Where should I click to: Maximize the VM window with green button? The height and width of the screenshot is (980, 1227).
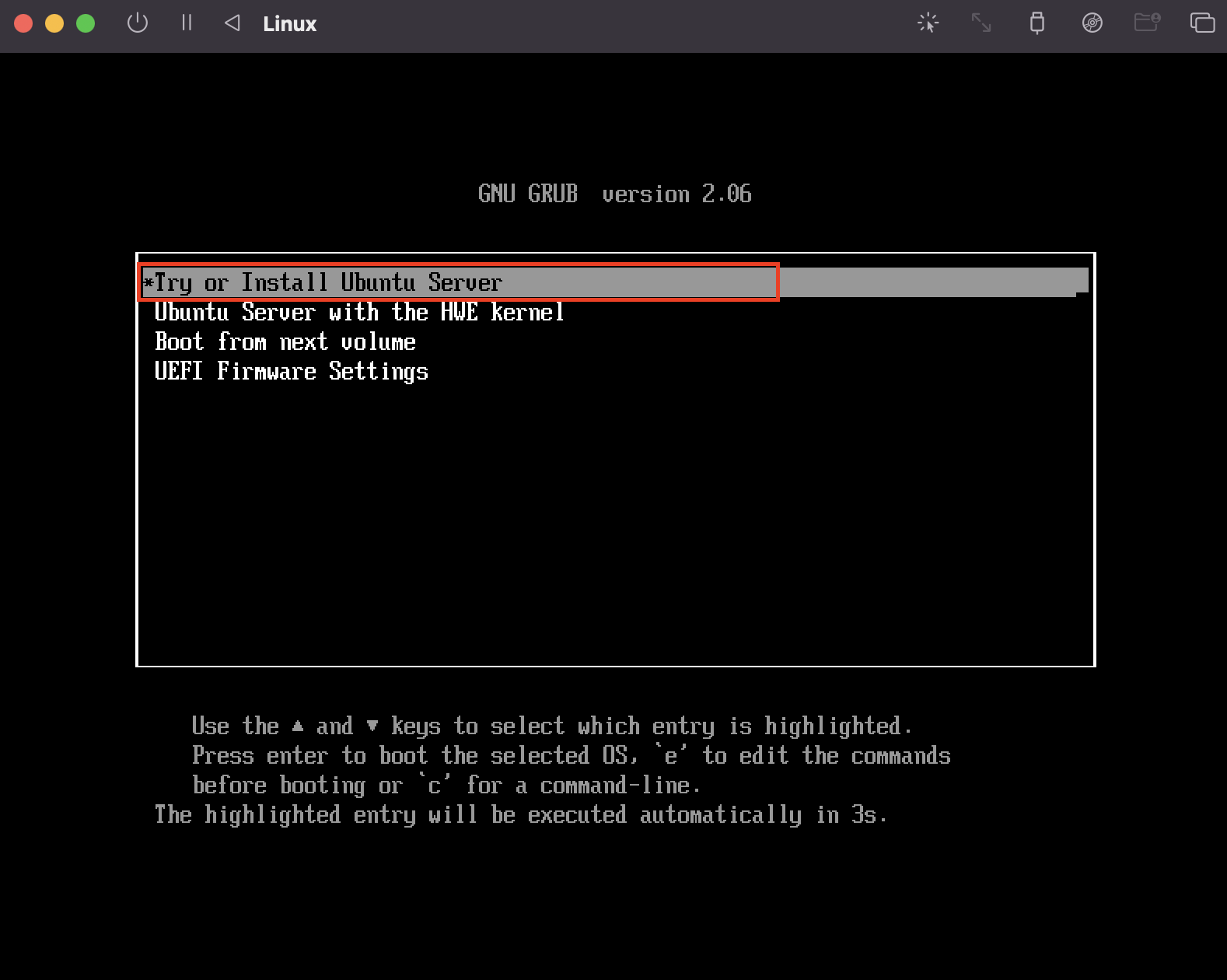click(x=86, y=23)
